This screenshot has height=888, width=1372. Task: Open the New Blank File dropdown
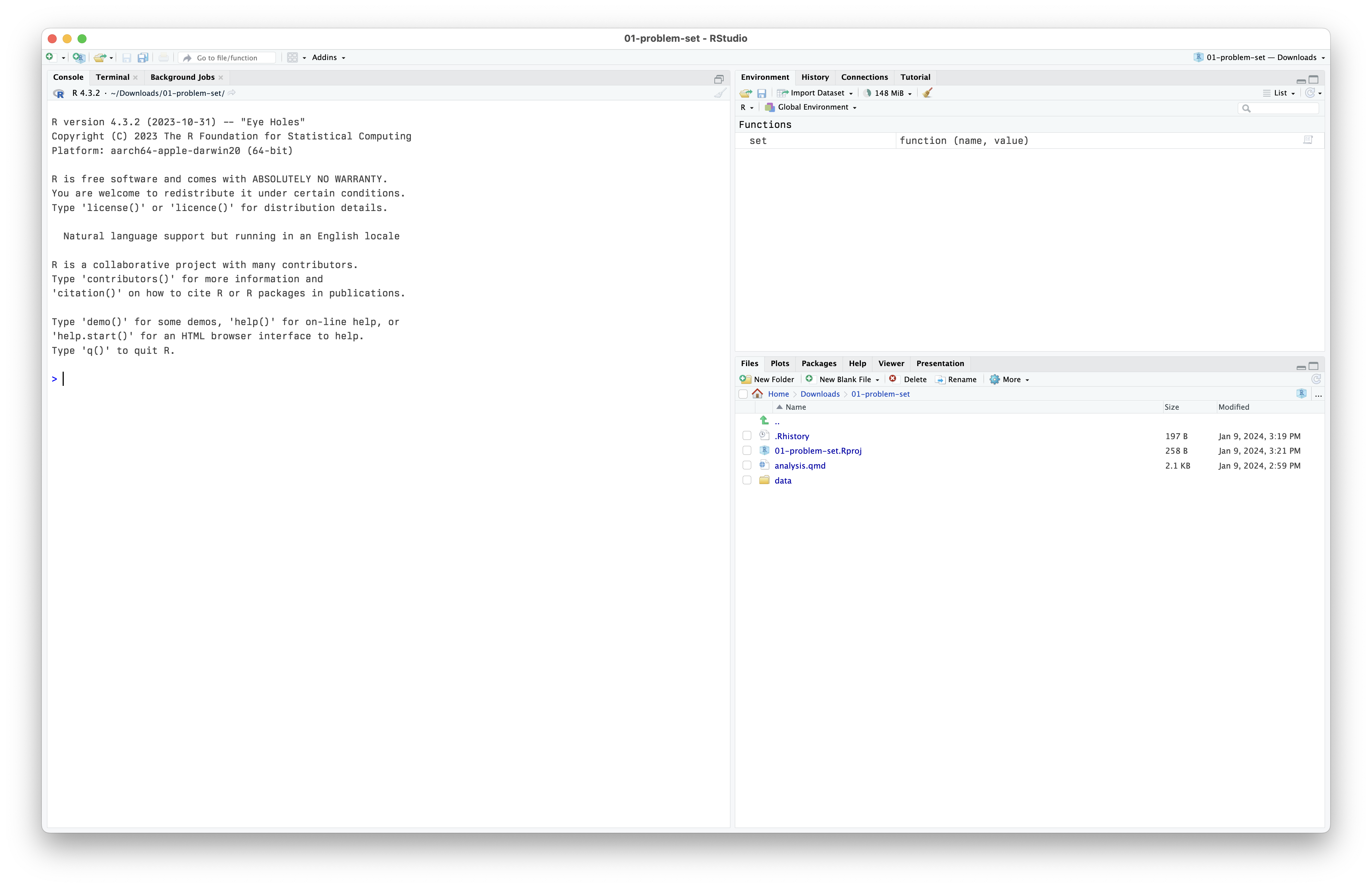point(843,379)
